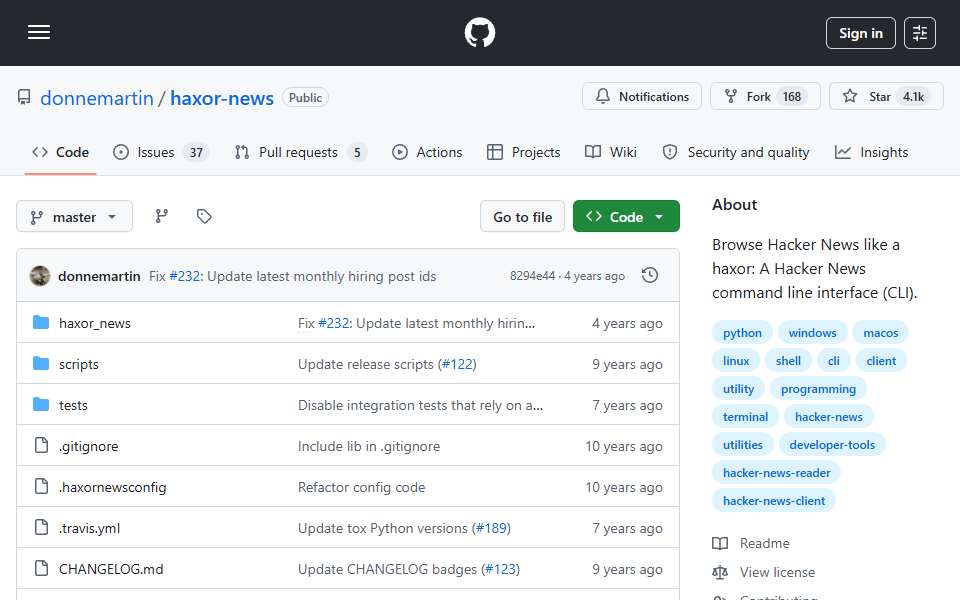The image size is (960, 600).
Task: Click the CHANGELOG.md file icon
Action: pos(41,568)
